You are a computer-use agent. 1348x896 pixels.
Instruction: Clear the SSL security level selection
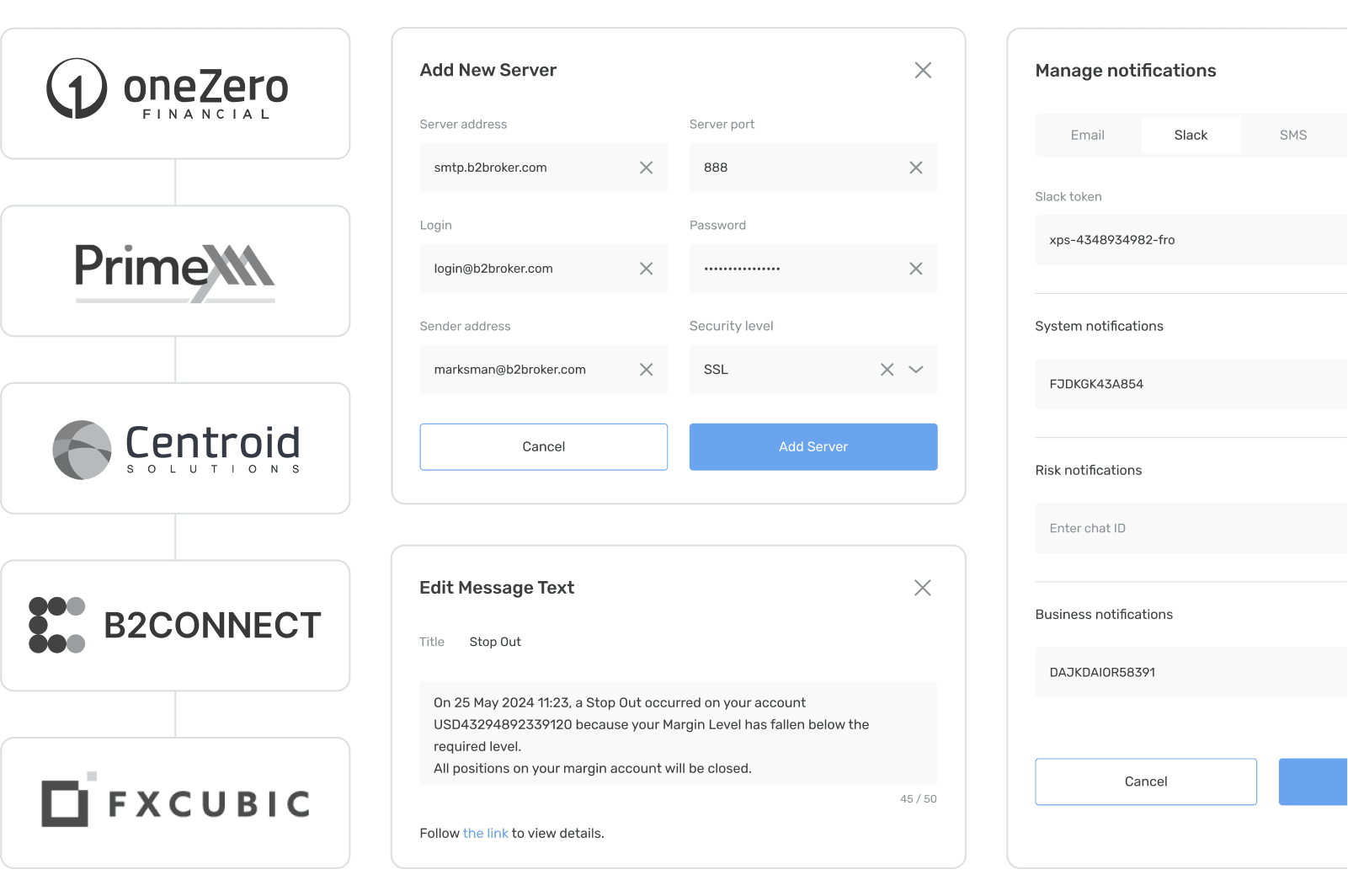pyautogui.click(x=887, y=370)
